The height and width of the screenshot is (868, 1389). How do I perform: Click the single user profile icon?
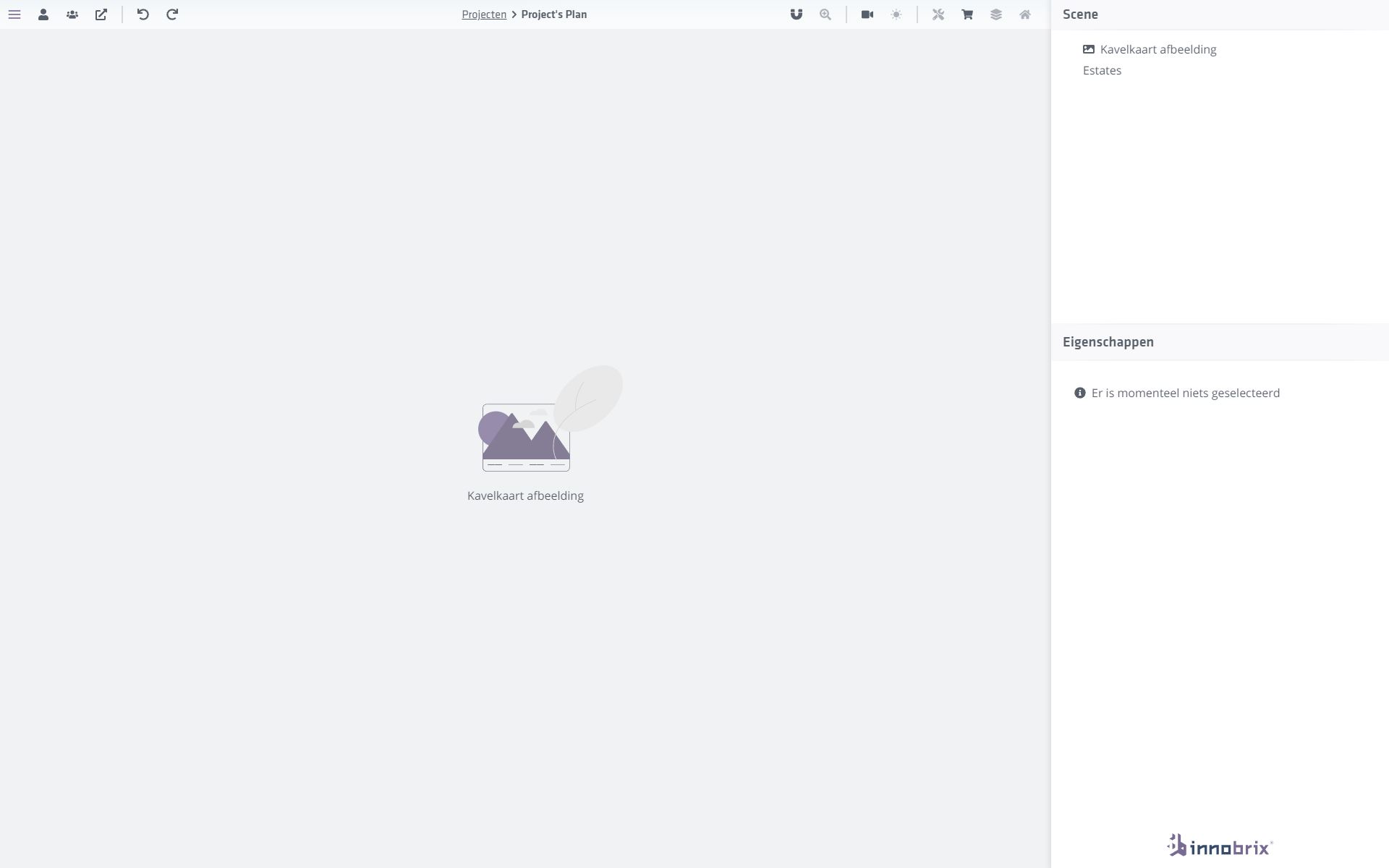43,14
